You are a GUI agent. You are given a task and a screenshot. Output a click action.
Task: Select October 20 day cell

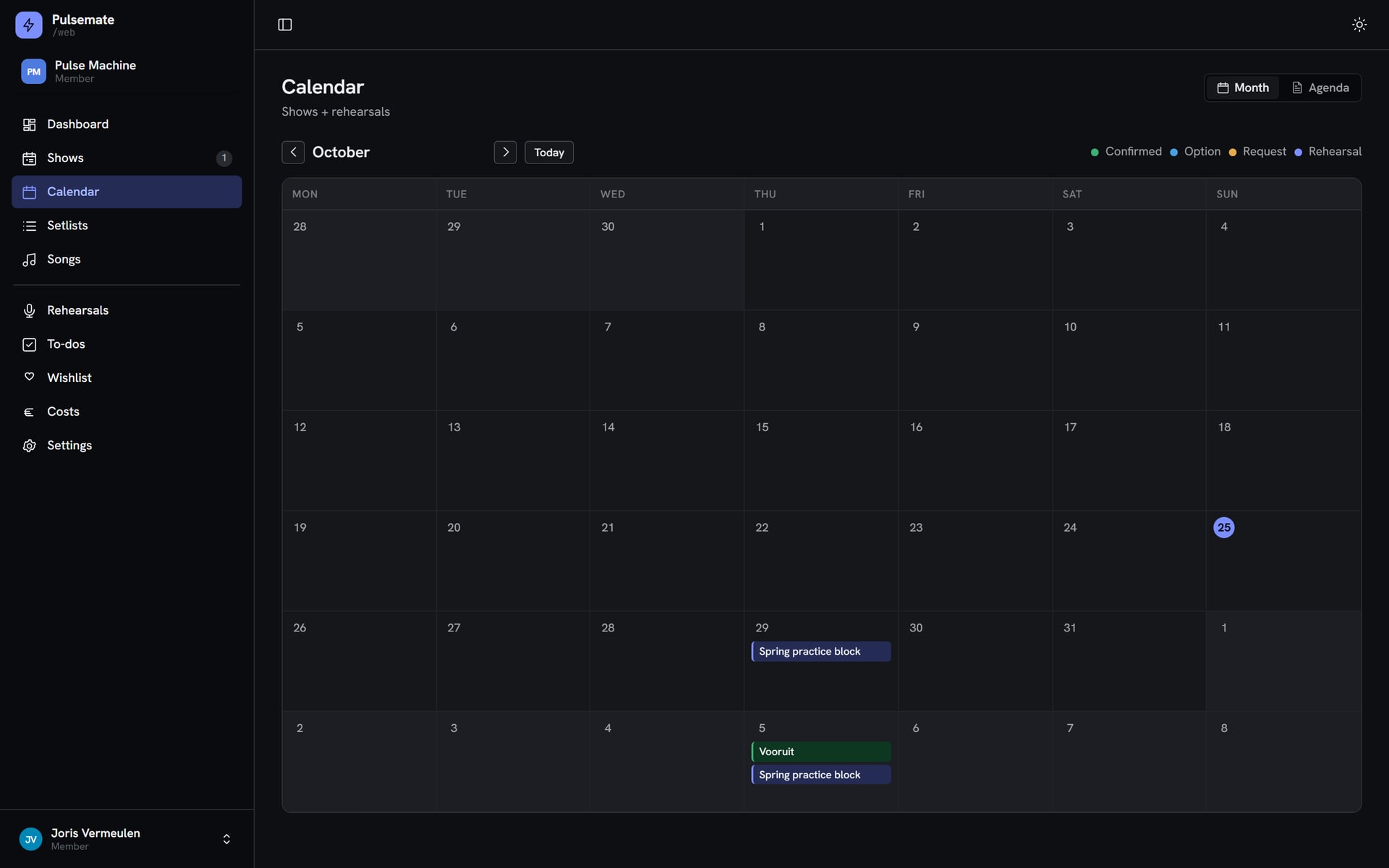click(x=513, y=561)
